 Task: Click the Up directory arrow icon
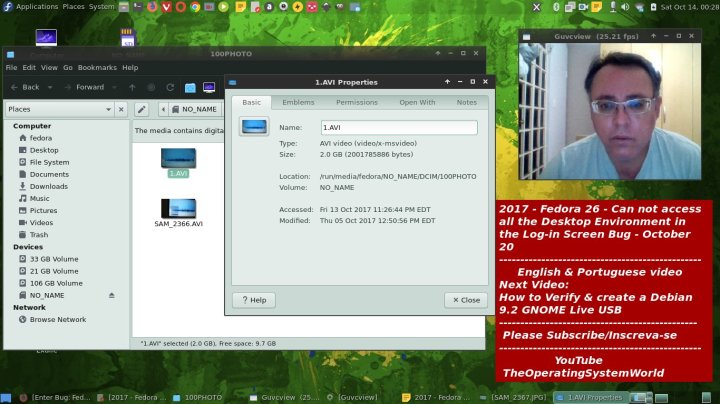(133, 87)
